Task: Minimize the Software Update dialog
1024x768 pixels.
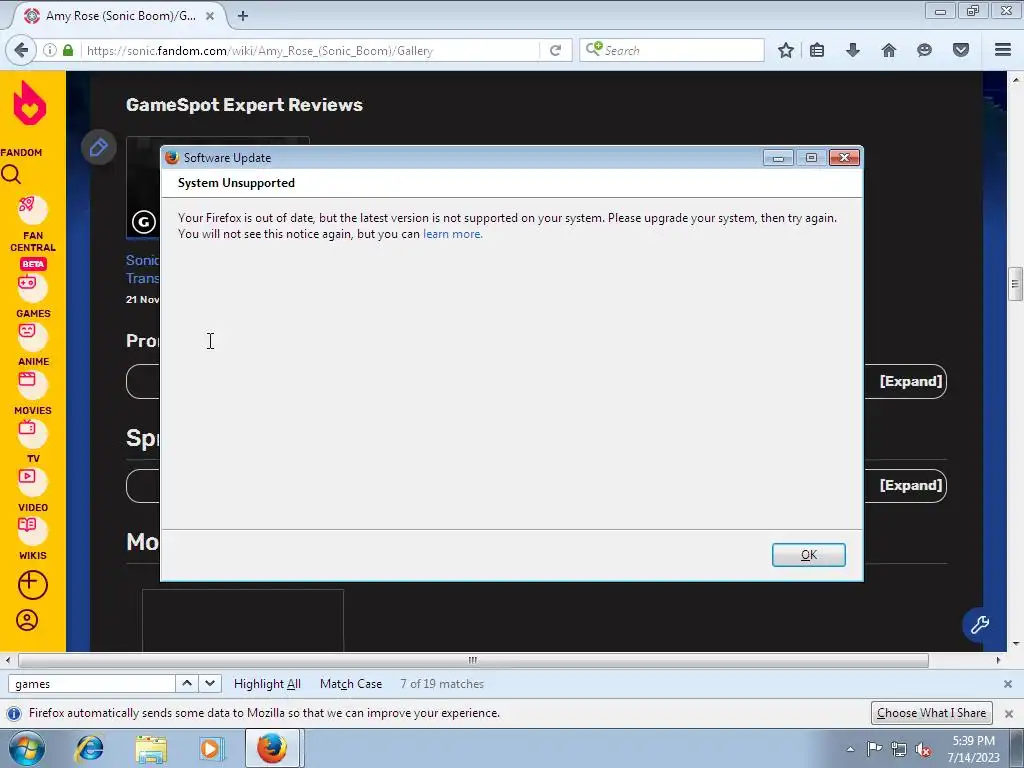Action: (778, 157)
